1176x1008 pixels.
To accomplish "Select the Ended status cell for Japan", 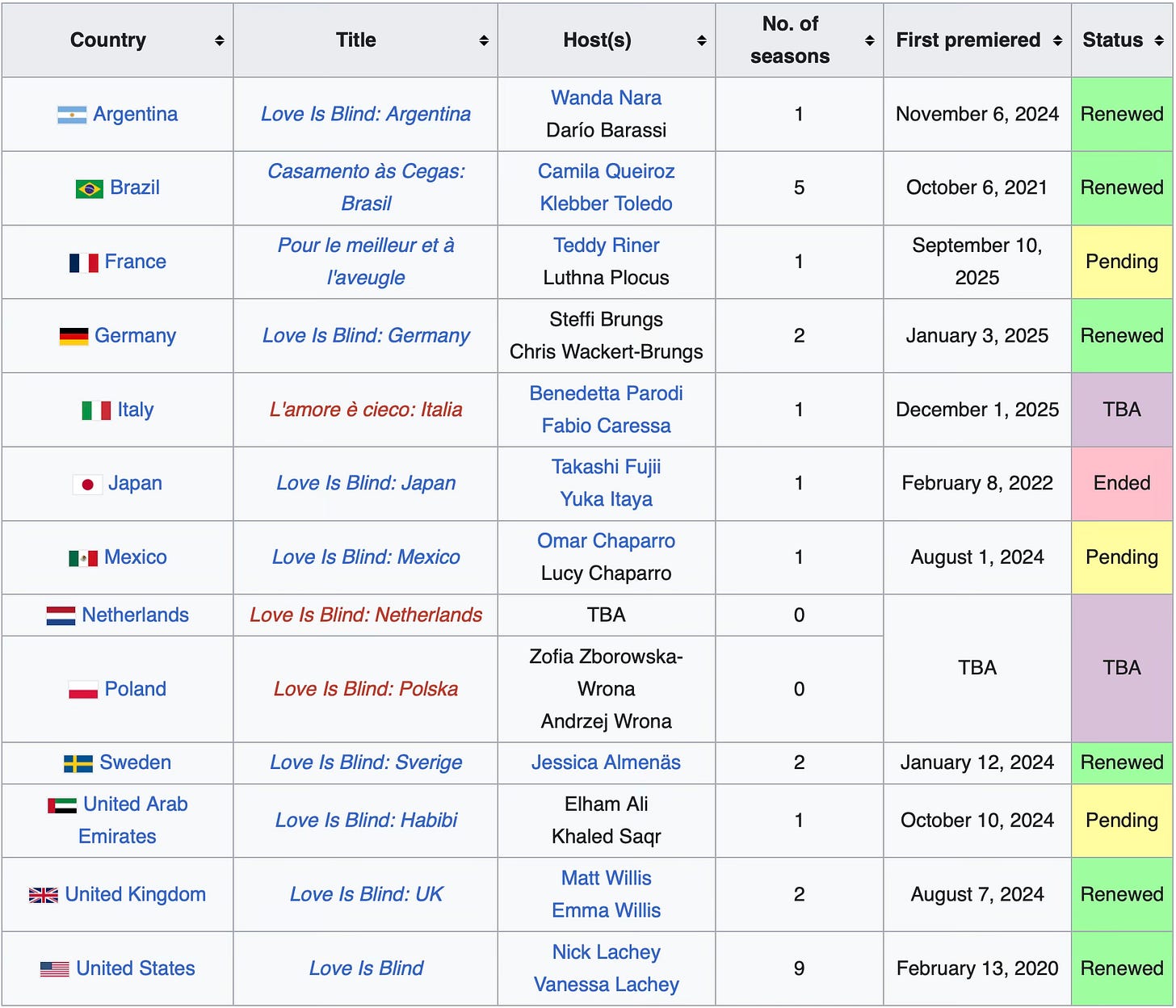I will coord(1122,483).
